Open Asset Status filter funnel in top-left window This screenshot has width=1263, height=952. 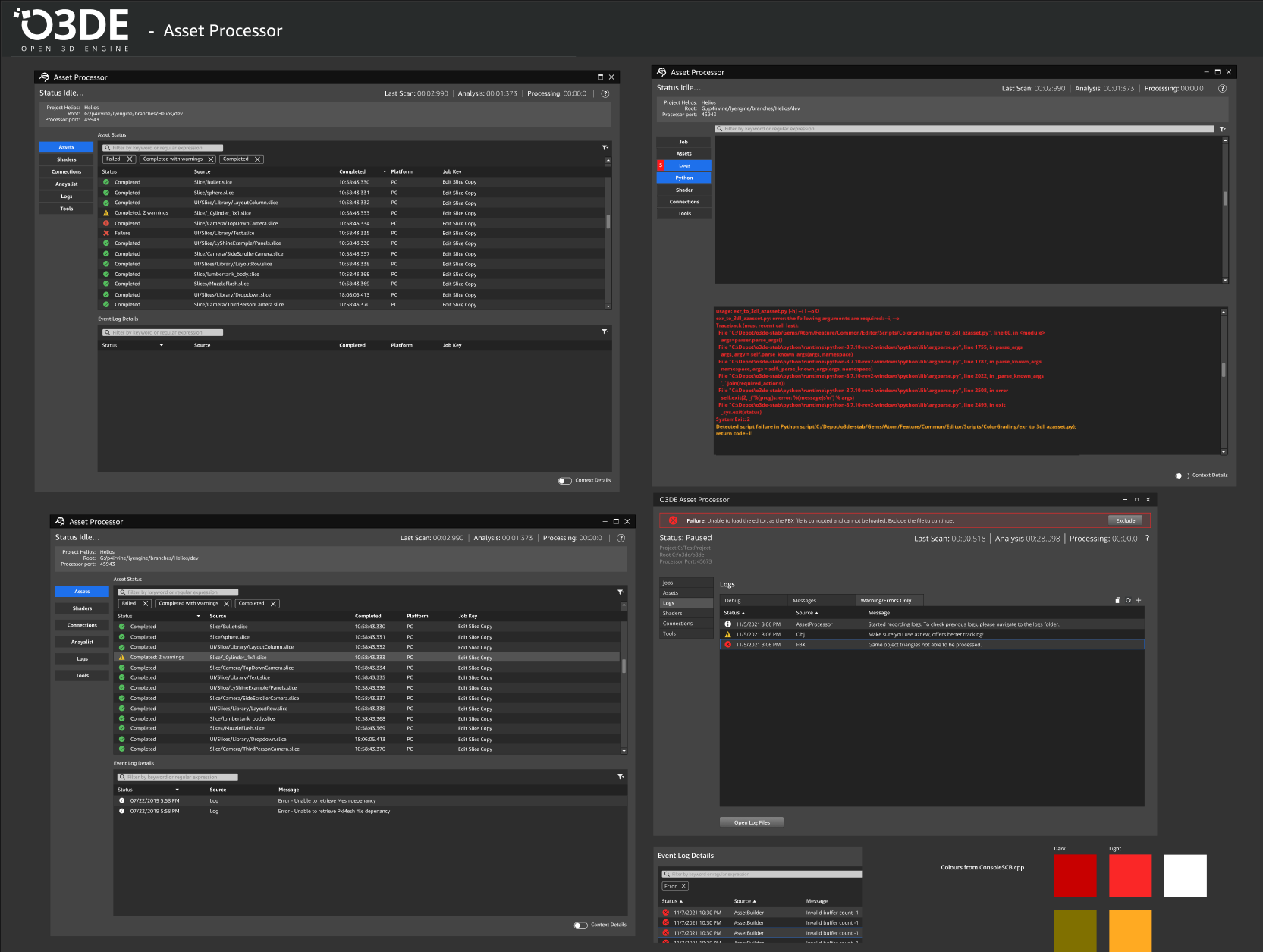(605, 148)
